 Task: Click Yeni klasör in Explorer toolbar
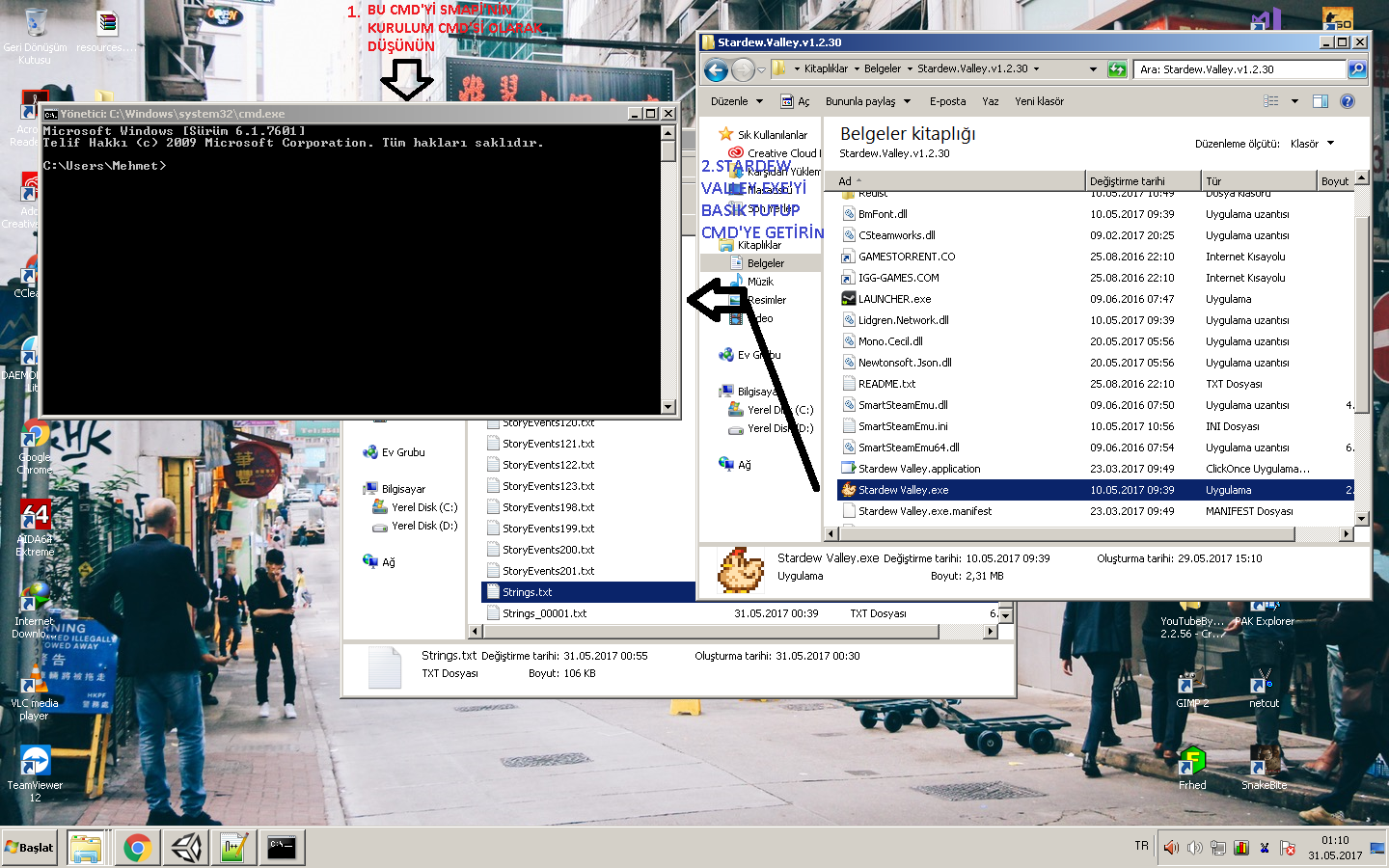pyautogui.click(x=1039, y=101)
